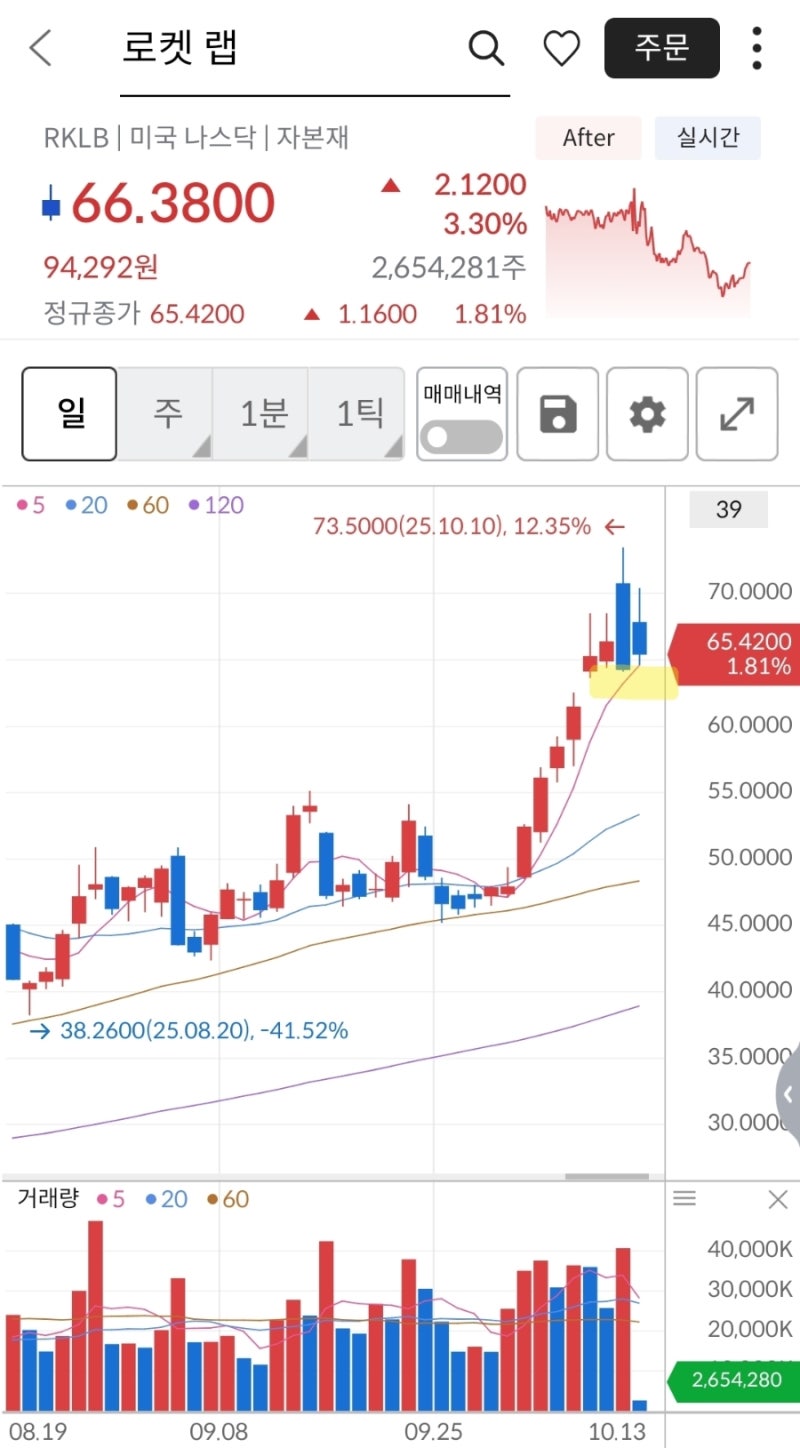This screenshot has height=1448, width=800.
Task: Open the hamburger menu in volume panel
Action: point(685,1198)
